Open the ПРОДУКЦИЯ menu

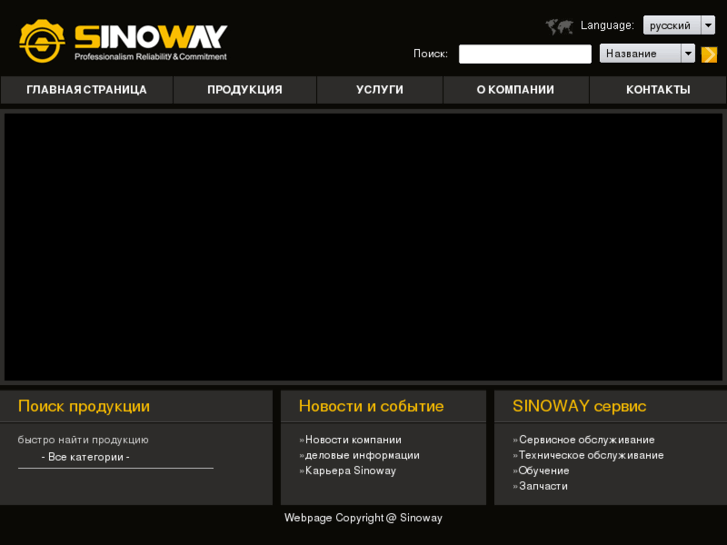[245, 90]
